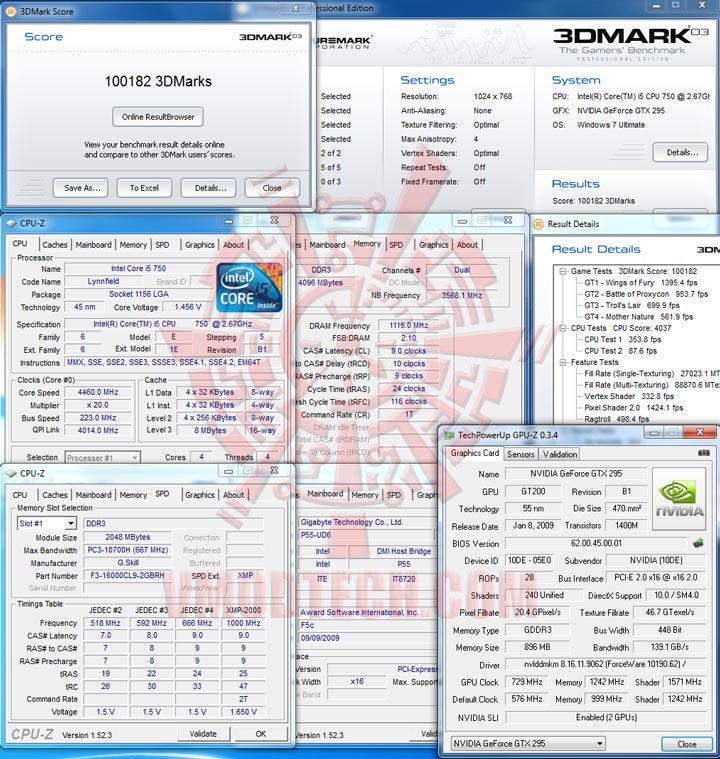Open Memory tab in the SPD CPU-Z window
This screenshot has width=720, height=759.
[133, 495]
